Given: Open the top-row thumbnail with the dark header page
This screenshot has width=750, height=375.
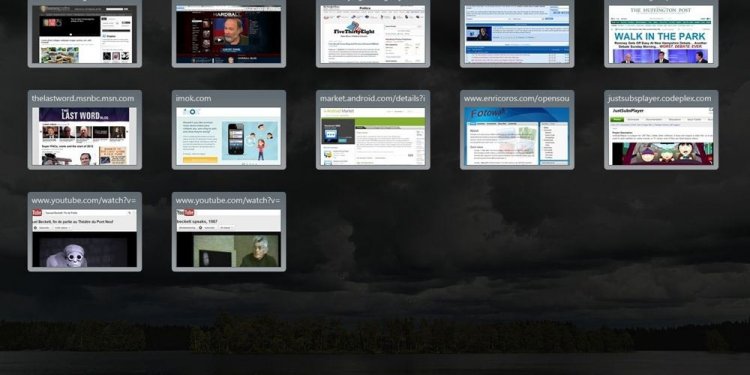Looking at the screenshot, I should [85, 34].
